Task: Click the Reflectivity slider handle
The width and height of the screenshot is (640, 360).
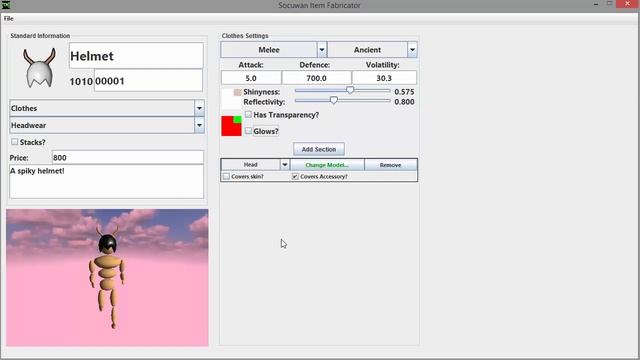Action: (x=333, y=100)
